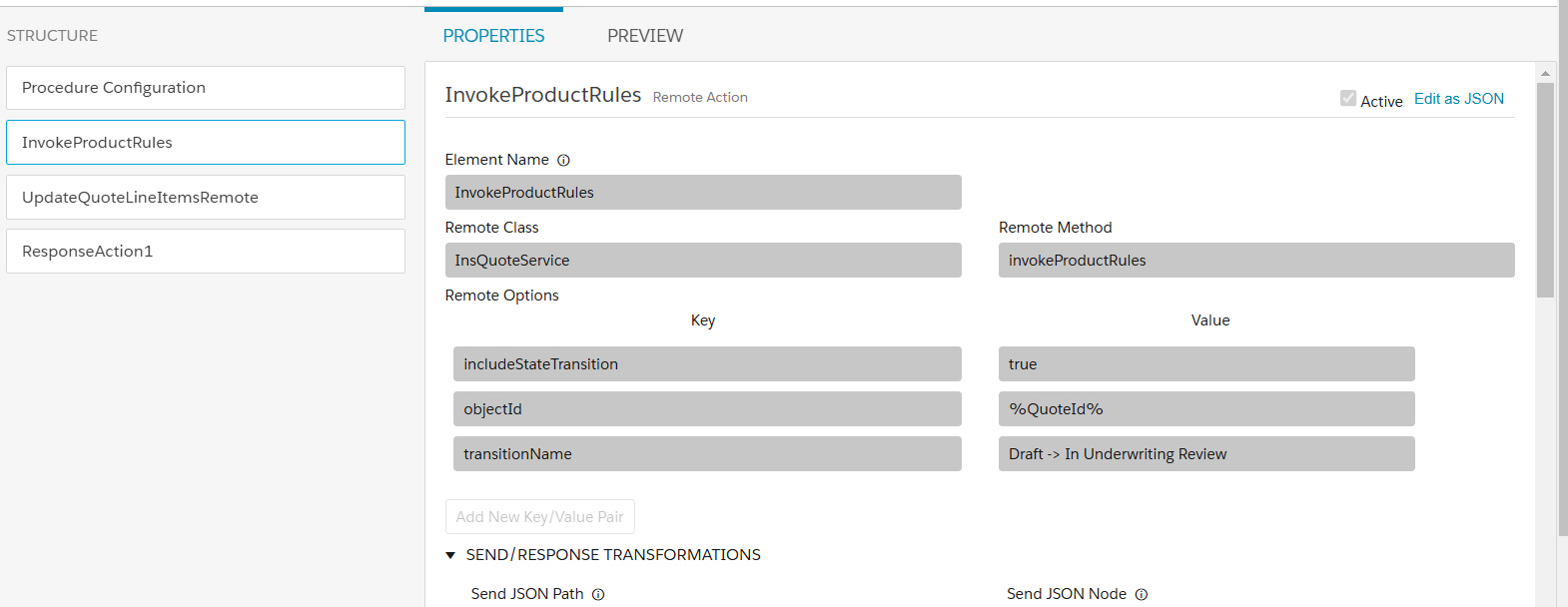Select ResponseAction1 in structure list

click(x=206, y=252)
